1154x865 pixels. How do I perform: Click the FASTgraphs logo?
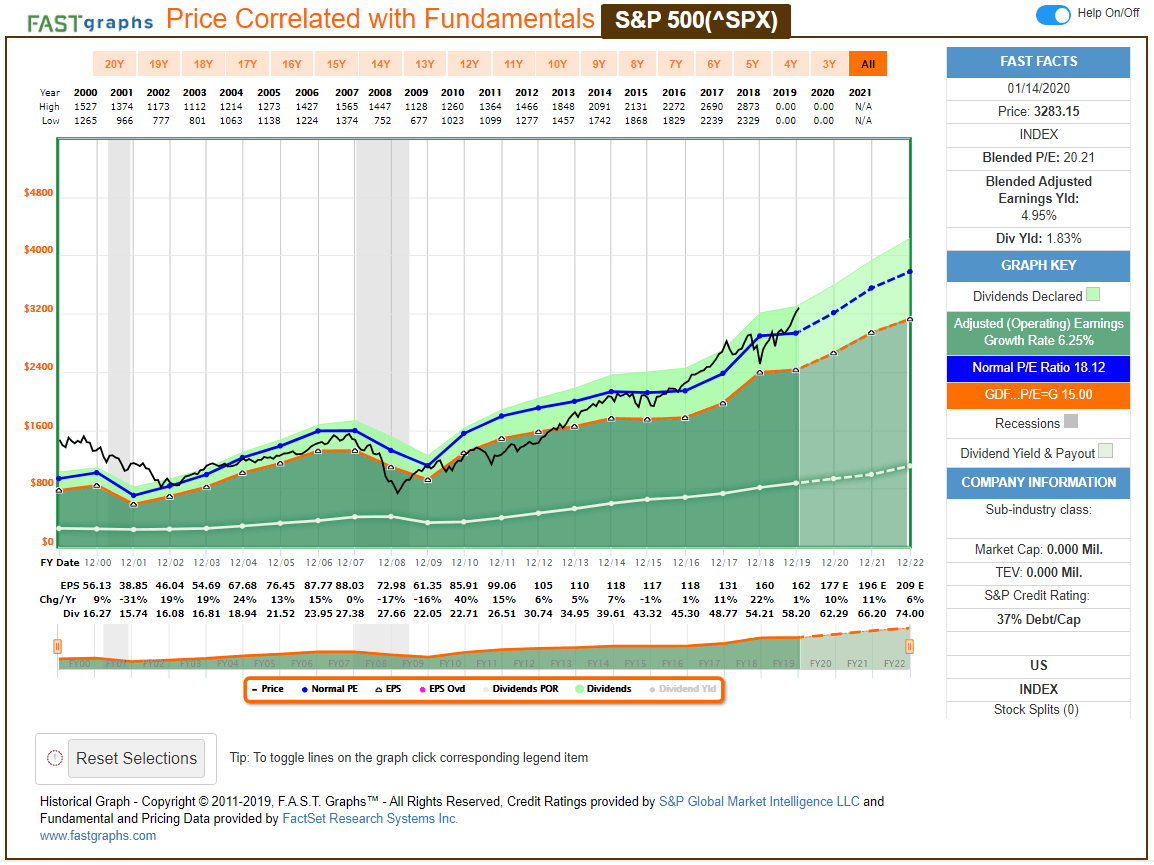pos(90,23)
